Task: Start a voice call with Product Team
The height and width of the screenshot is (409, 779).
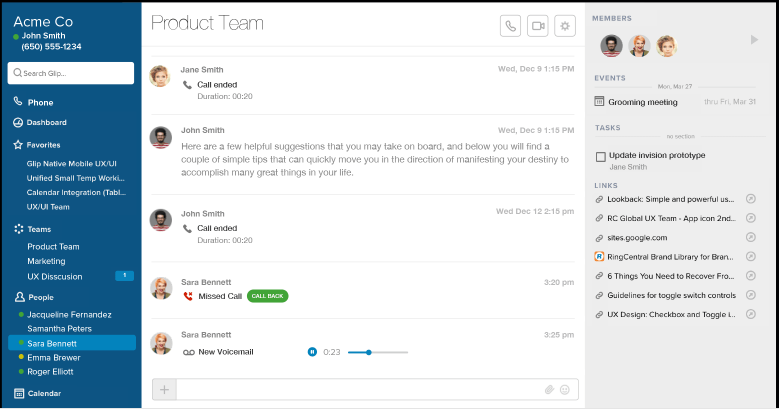Action: [x=511, y=27]
